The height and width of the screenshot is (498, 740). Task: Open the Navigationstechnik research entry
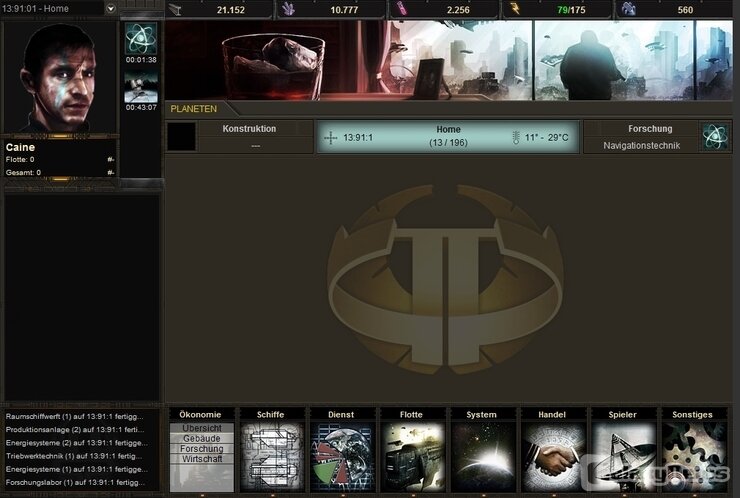641,146
